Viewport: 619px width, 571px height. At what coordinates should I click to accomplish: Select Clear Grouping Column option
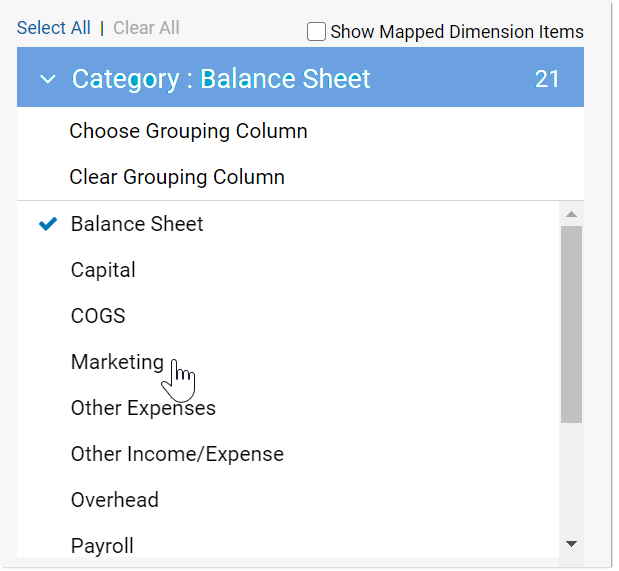tap(177, 177)
